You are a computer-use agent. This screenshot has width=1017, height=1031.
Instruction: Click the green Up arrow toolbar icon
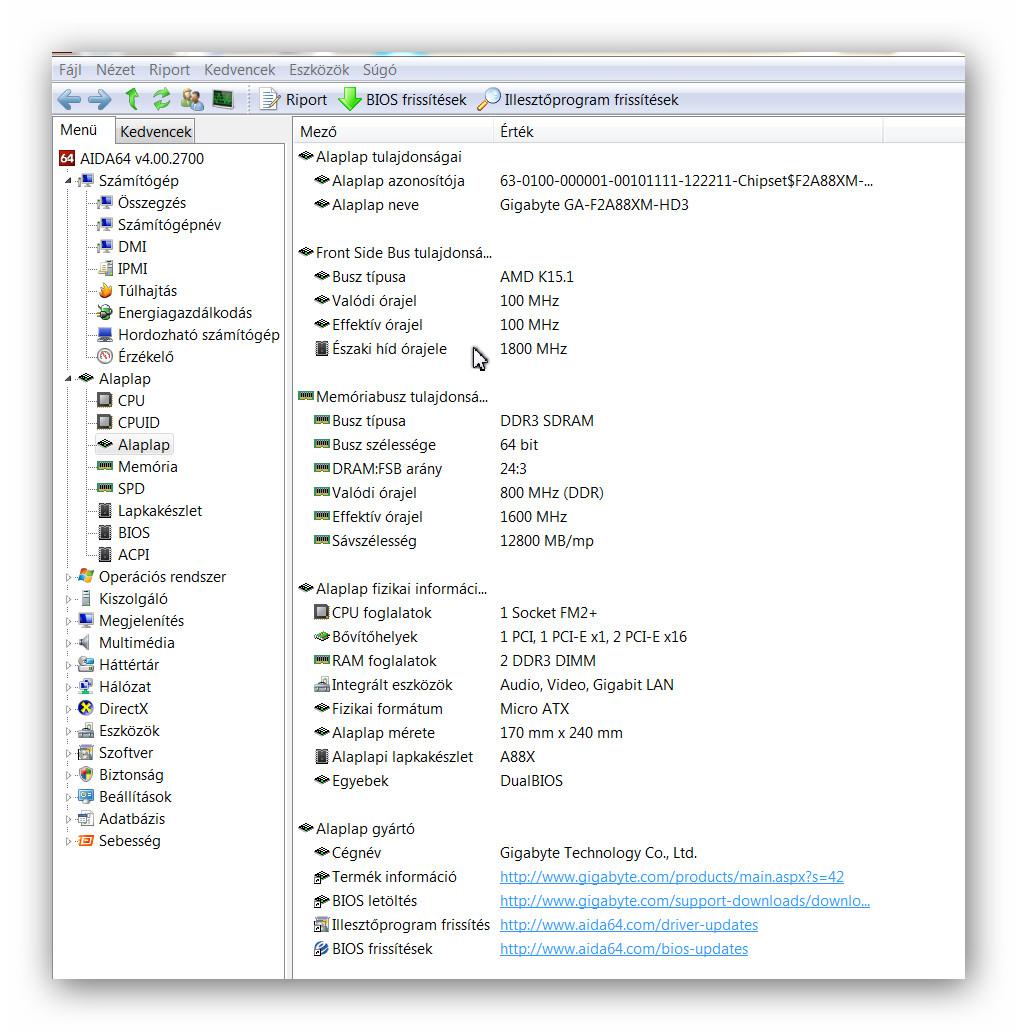tap(132, 99)
